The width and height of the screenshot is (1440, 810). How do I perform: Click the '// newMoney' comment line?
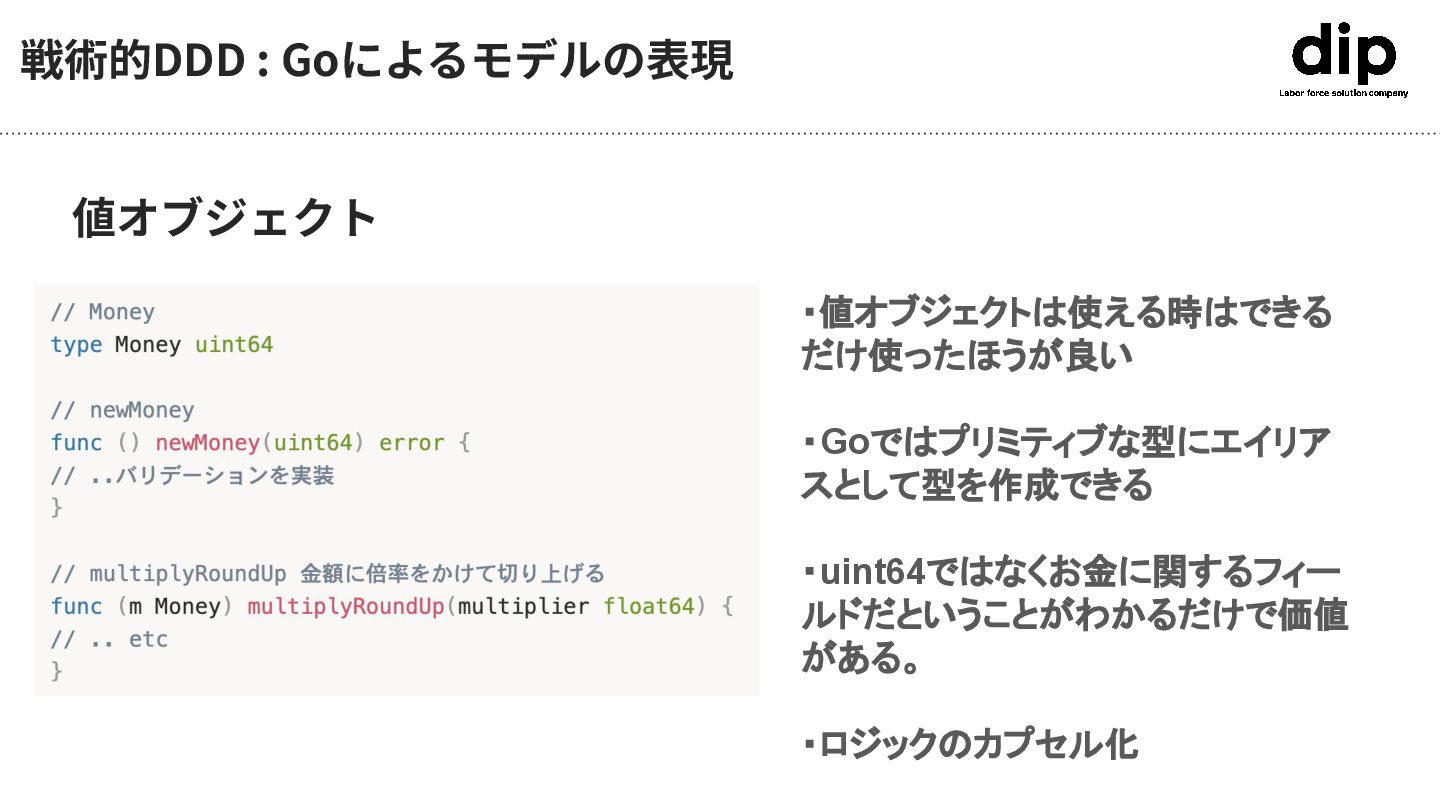122,410
